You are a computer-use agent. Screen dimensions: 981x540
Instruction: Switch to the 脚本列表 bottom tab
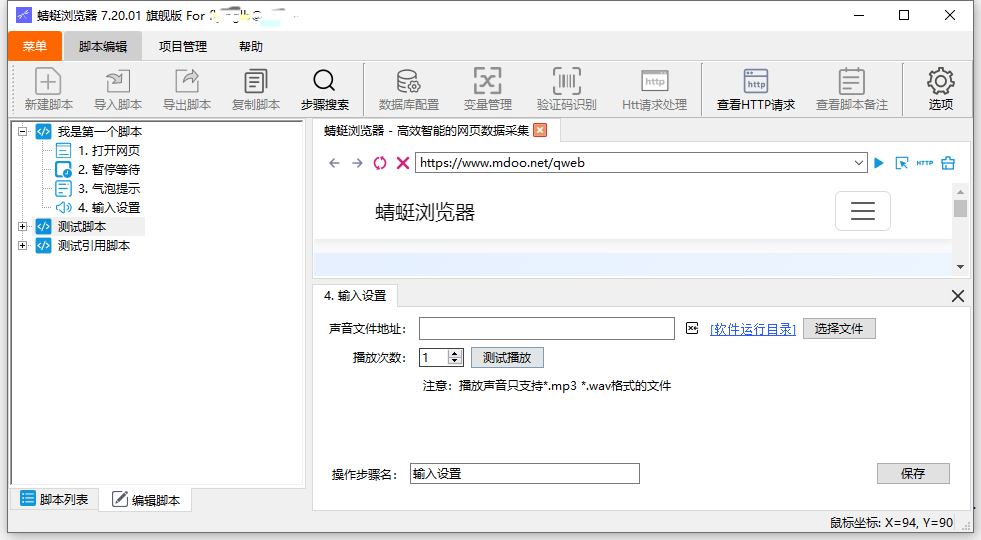pos(55,499)
